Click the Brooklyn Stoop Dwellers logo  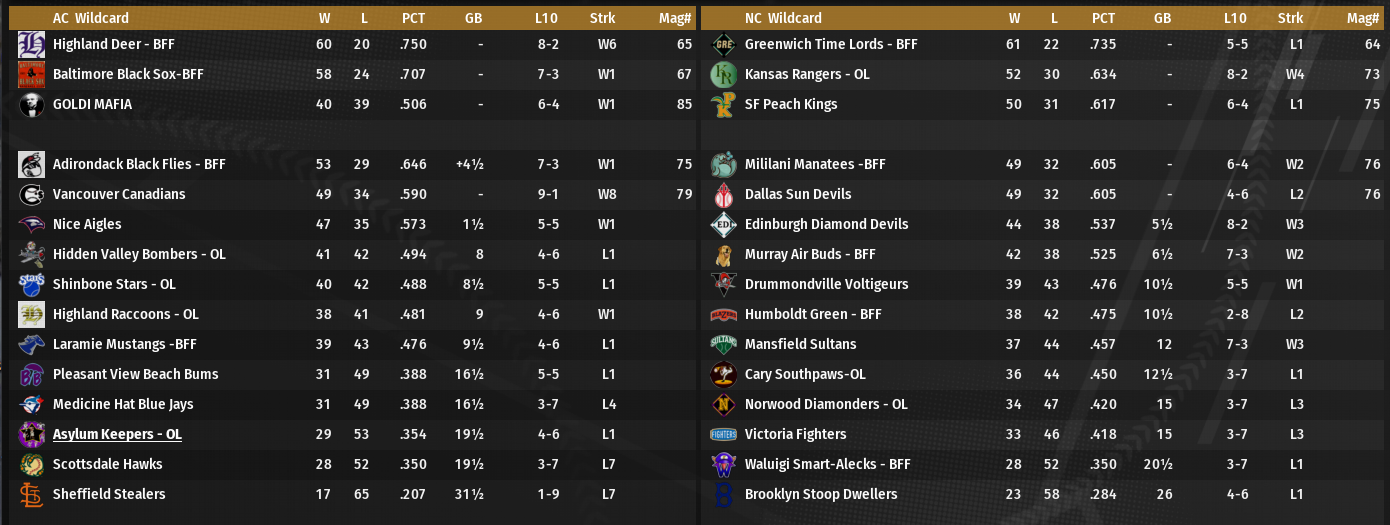723,495
